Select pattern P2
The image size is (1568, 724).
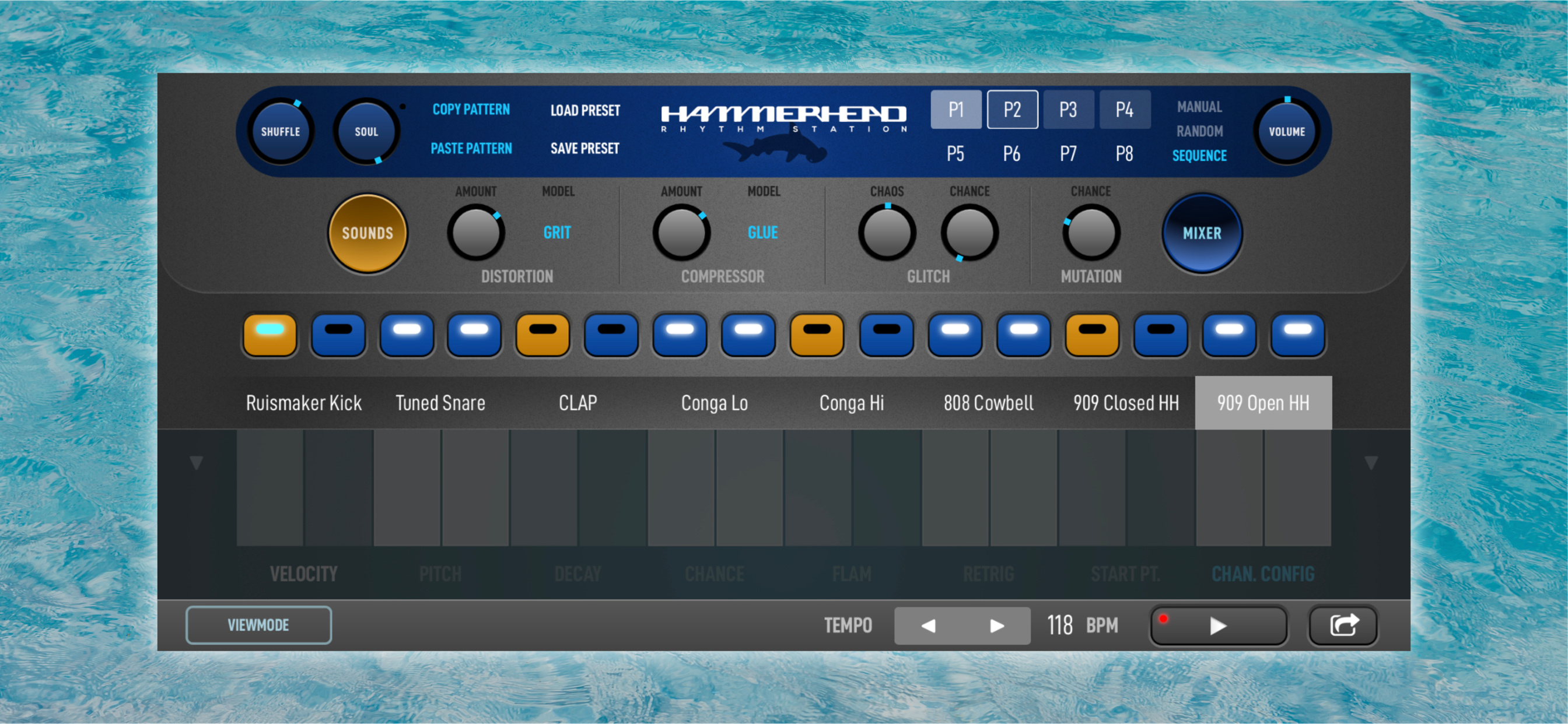click(1012, 110)
